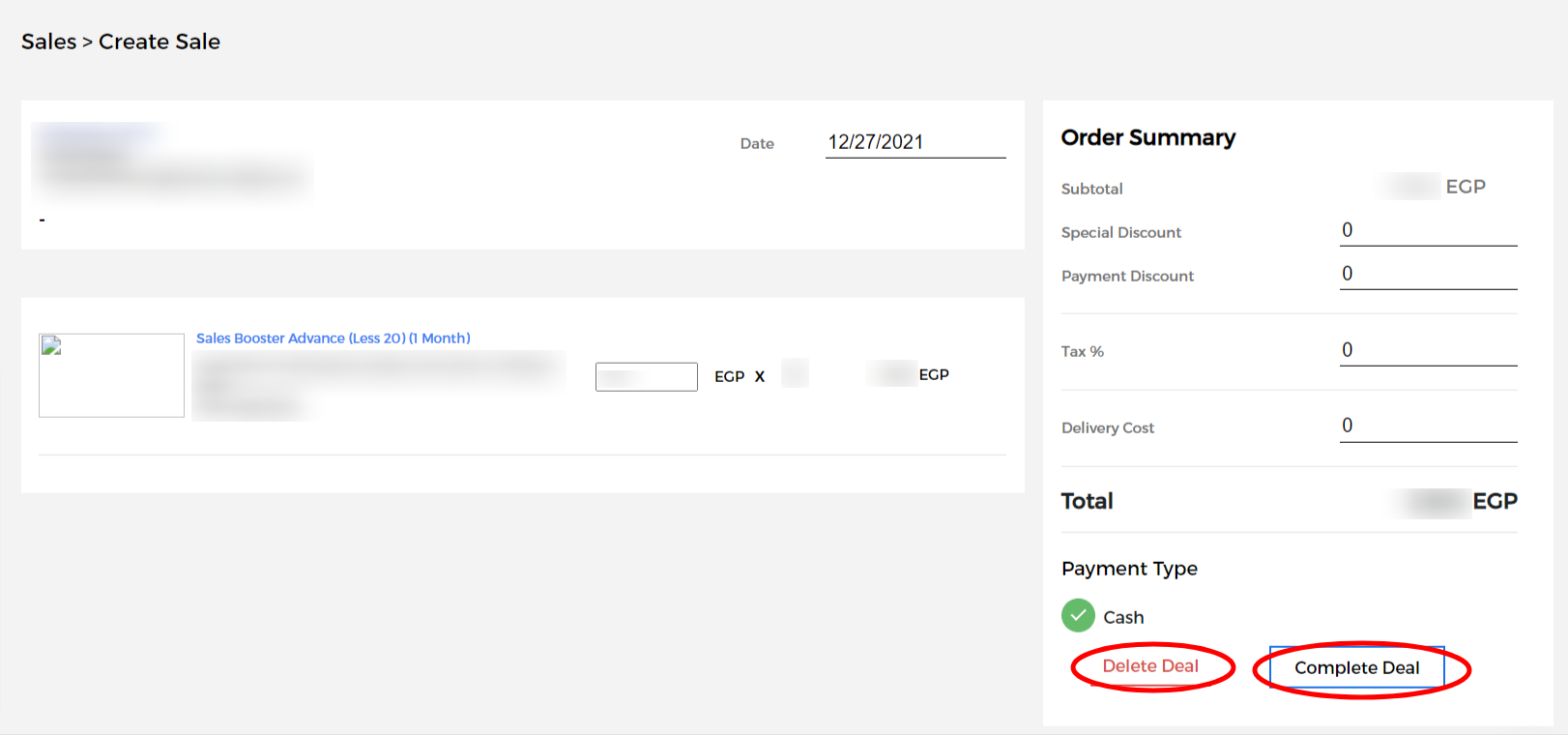
Task: Click the blurred customer name at top
Action: point(97,132)
